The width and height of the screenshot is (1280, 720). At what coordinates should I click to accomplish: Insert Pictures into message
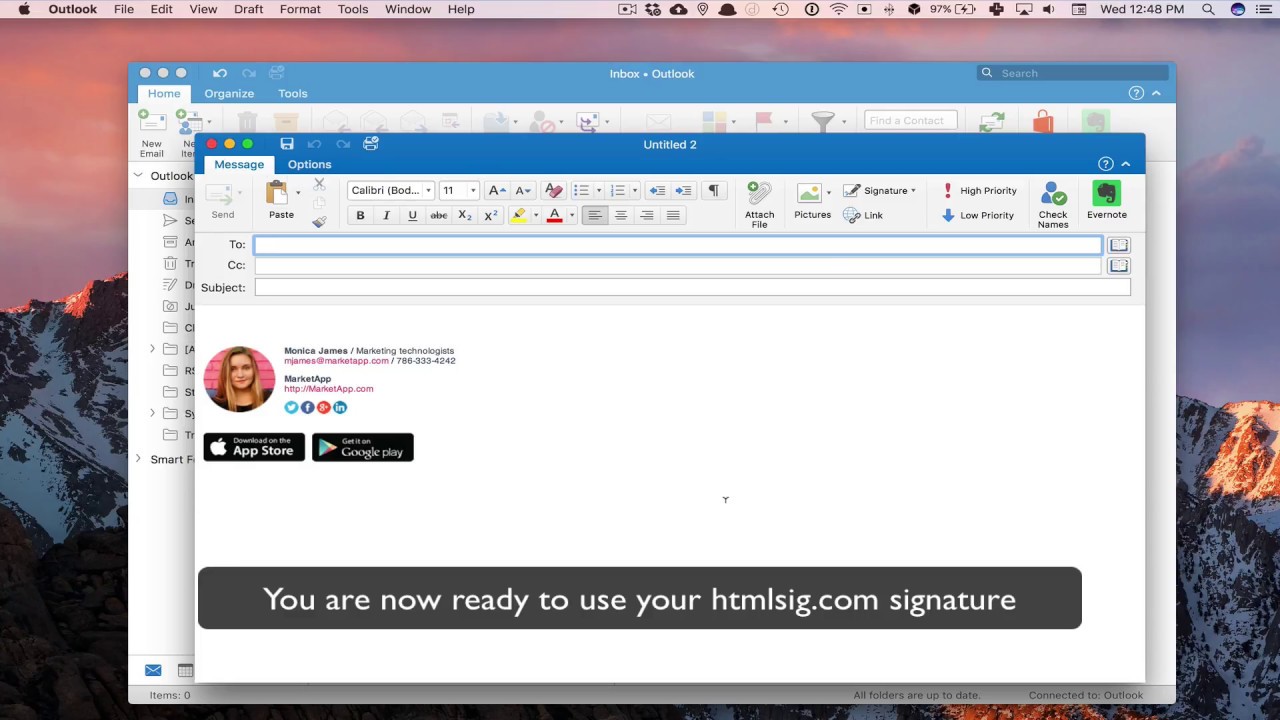click(811, 200)
